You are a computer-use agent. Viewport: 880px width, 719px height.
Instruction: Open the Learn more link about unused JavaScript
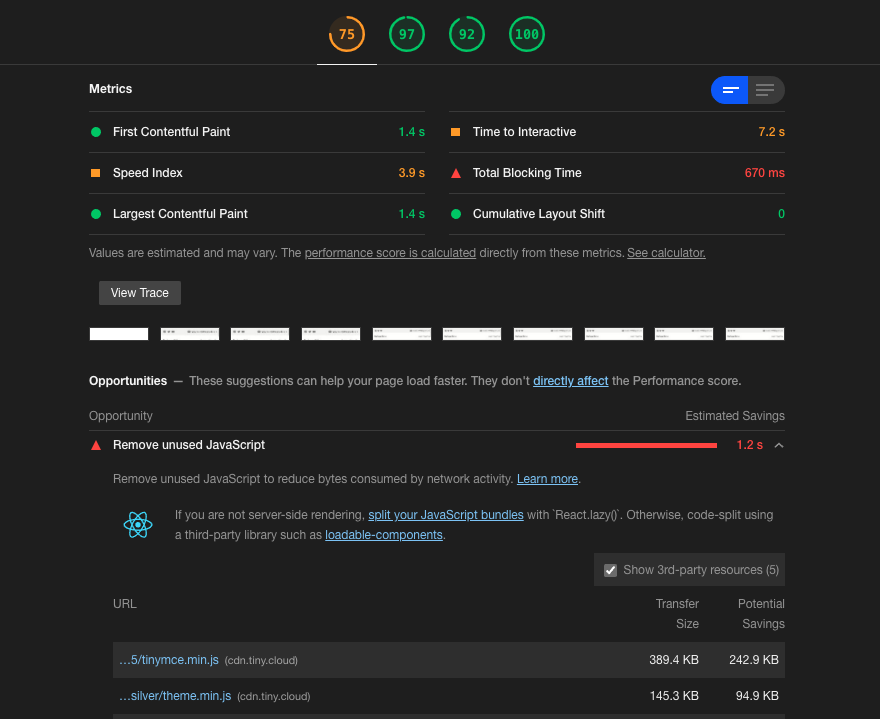[547, 479]
